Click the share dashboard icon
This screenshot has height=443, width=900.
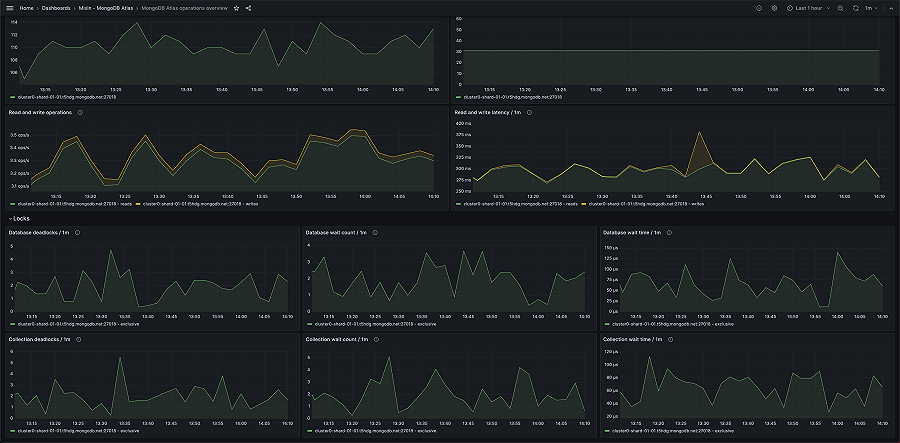[248, 8]
